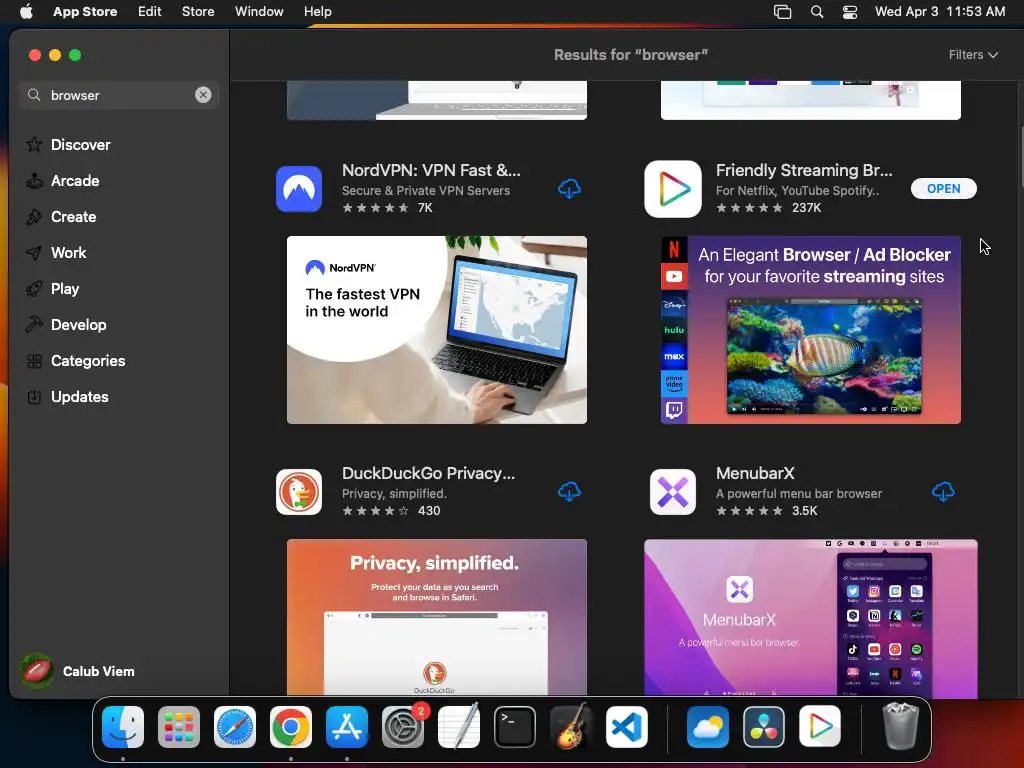Open Finder from the Dock
The image size is (1024, 768).
[x=123, y=727]
